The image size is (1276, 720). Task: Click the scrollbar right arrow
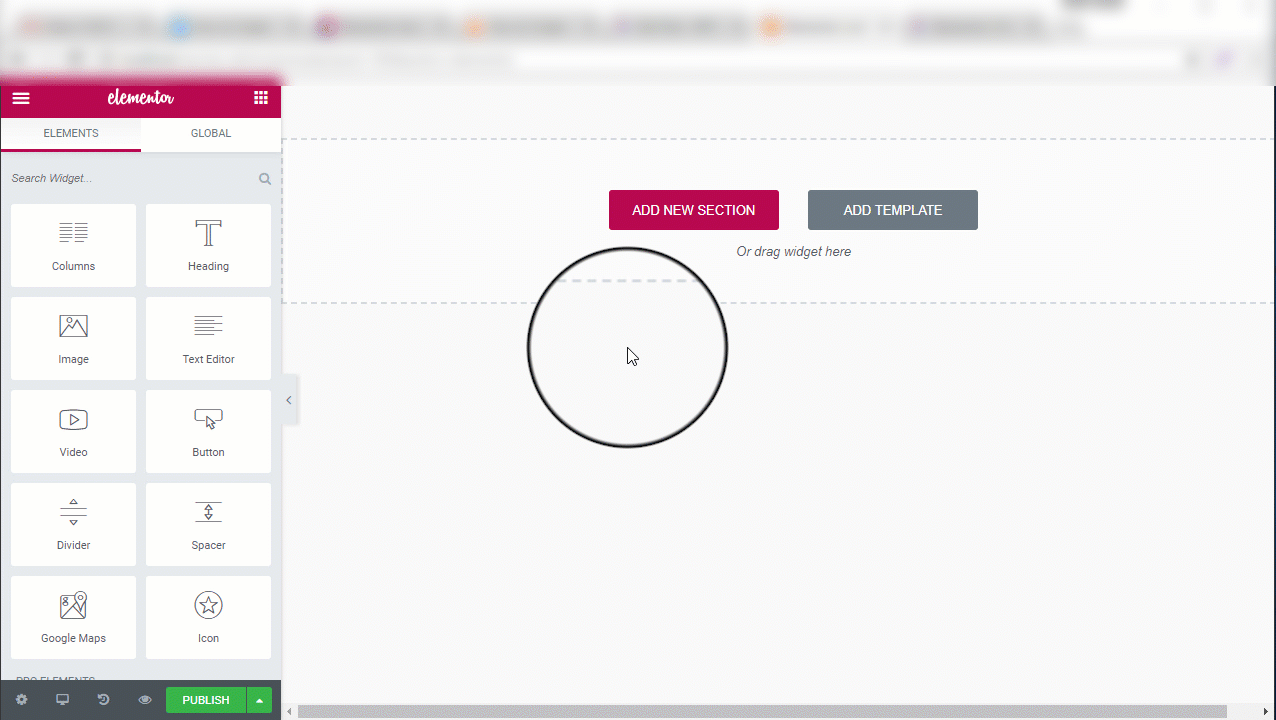click(1266, 711)
